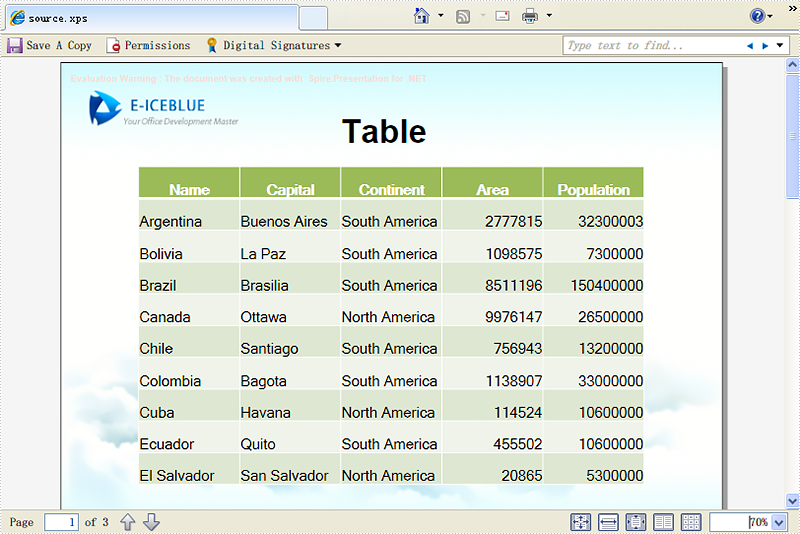Click the RSS feeds icon
Screen dimensions: 800x534
(463, 17)
